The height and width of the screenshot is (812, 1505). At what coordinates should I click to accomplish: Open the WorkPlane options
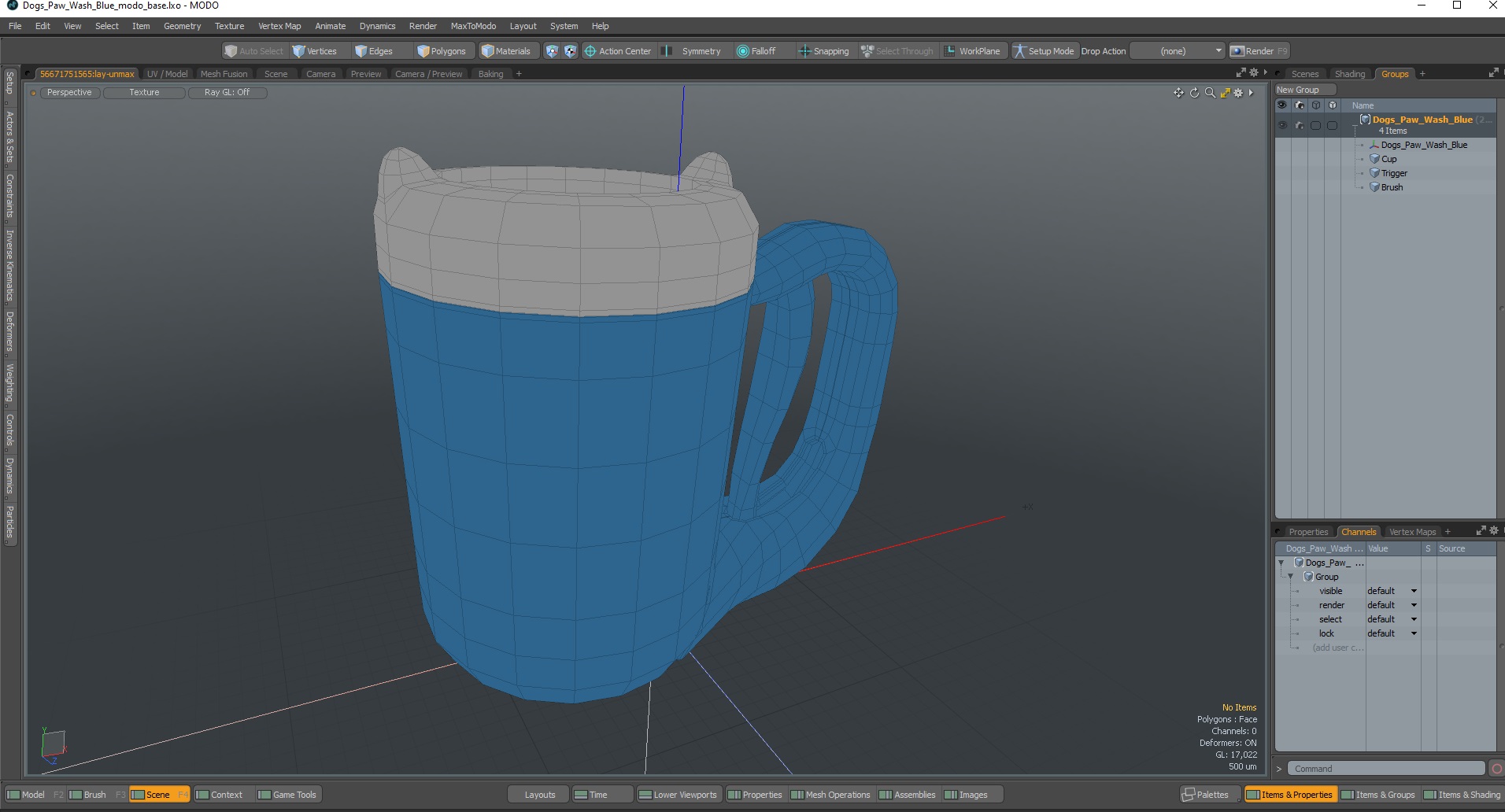973,51
